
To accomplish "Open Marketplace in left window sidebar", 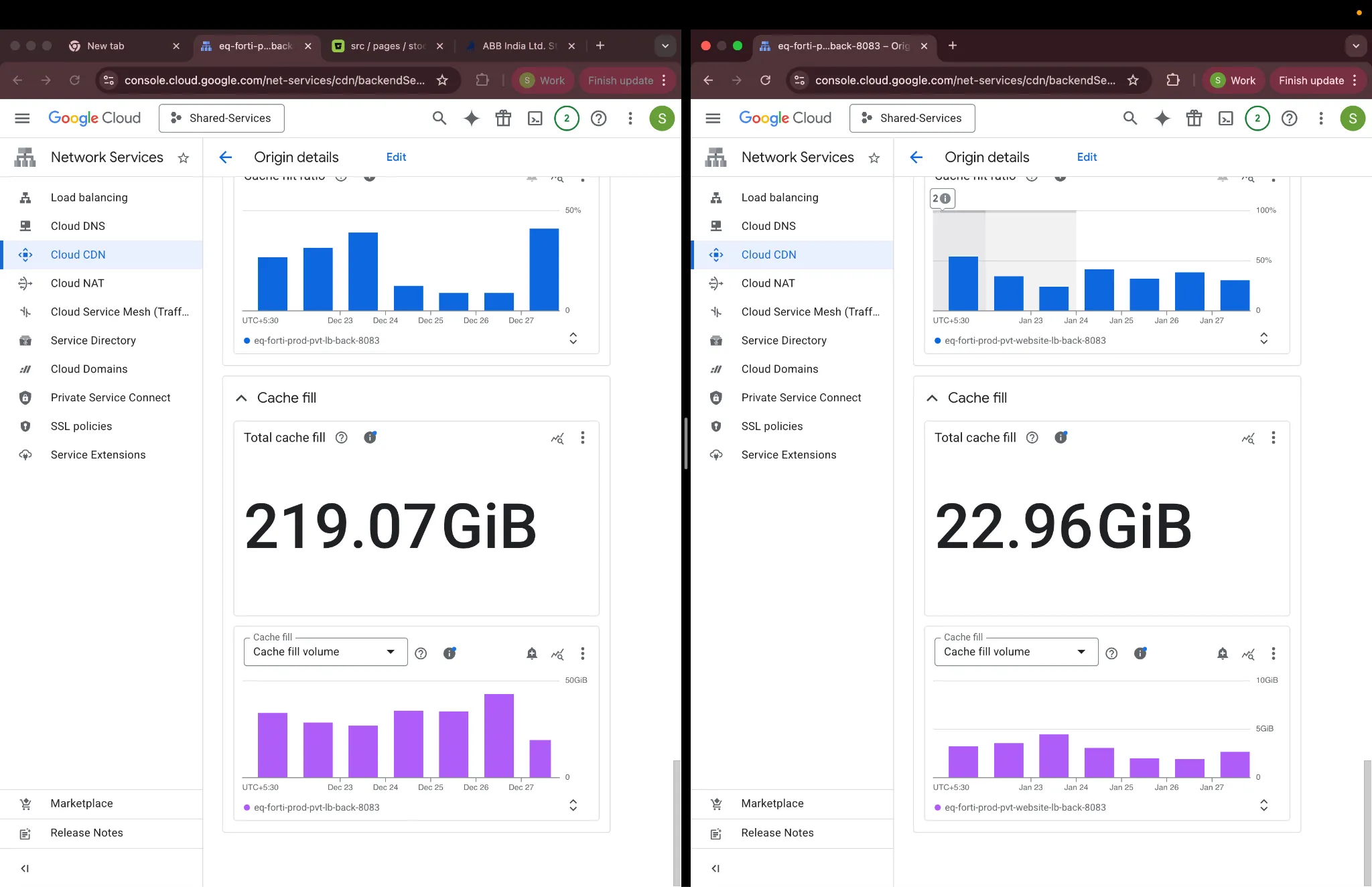I will (x=101, y=804).
